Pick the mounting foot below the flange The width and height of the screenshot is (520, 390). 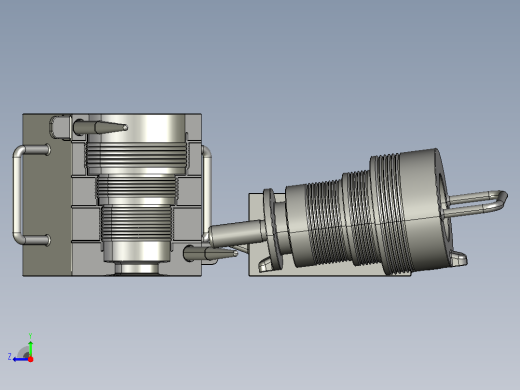pyautogui.click(x=267, y=265)
